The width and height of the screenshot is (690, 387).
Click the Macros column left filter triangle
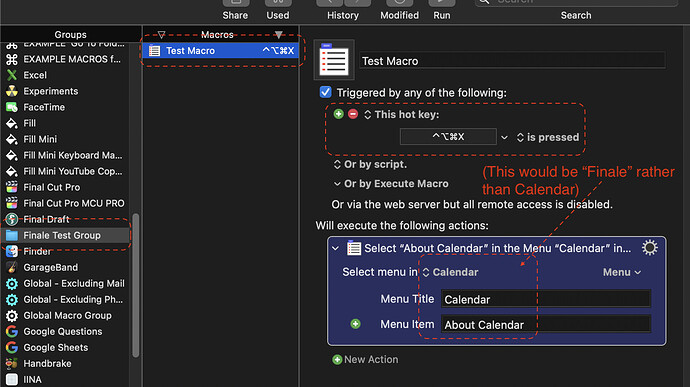(x=161, y=34)
